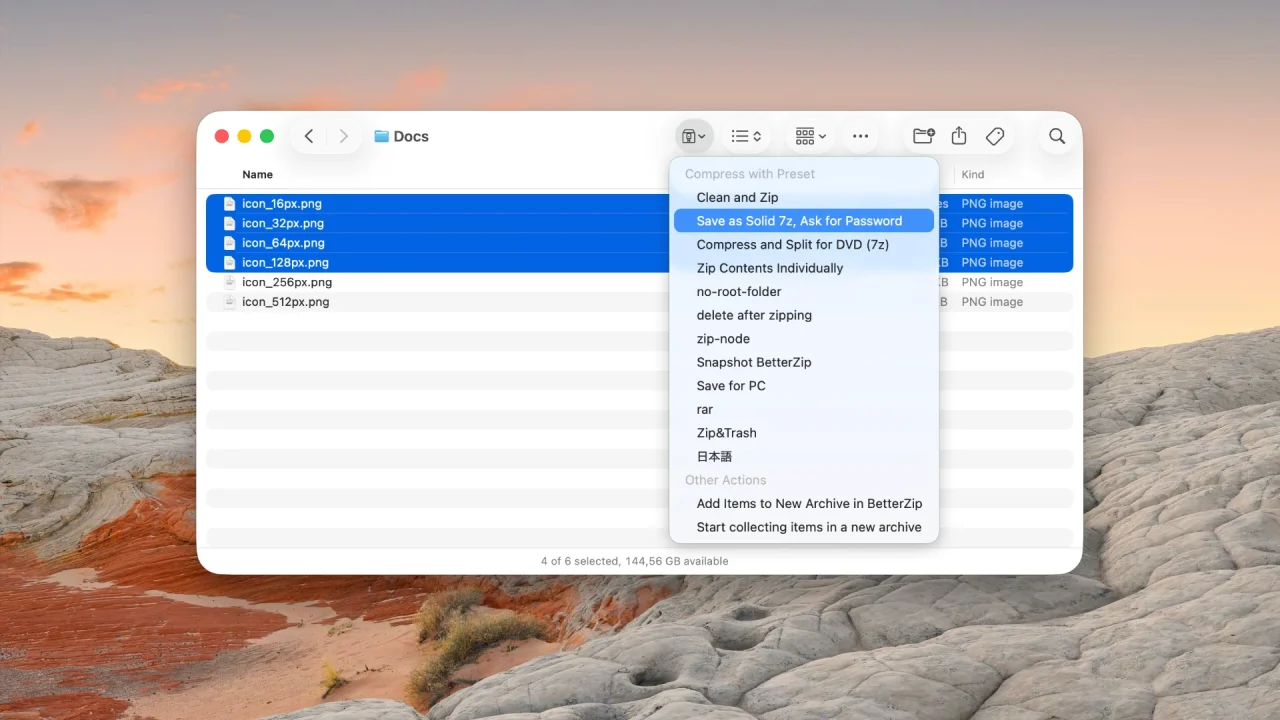1280x720 pixels.
Task: Select the no-root-folder preset
Action: coord(804,291)
